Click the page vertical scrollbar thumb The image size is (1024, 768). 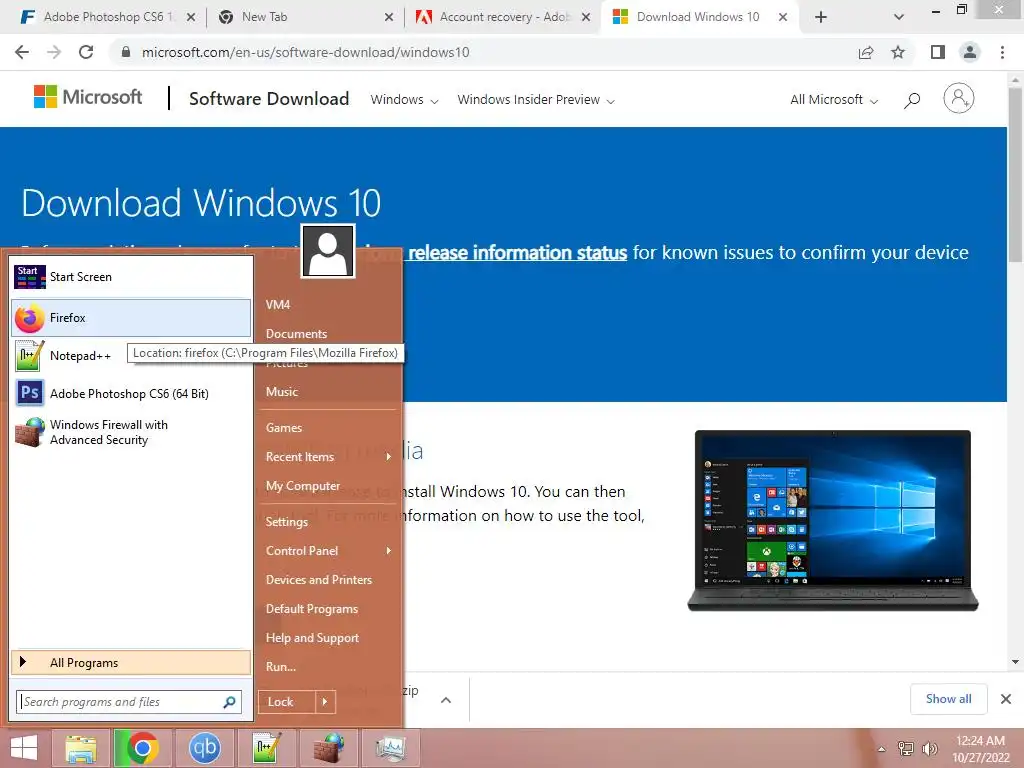1015,173
